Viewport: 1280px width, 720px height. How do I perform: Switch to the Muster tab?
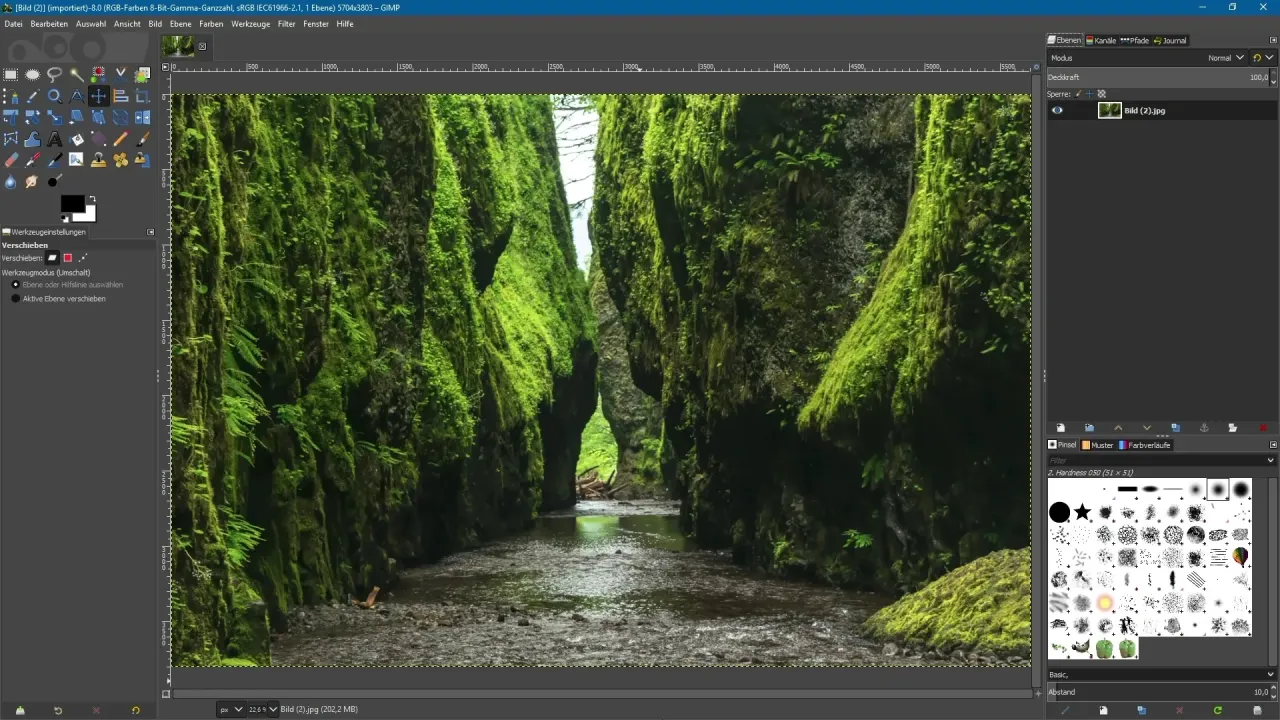tap(1098, 445)
